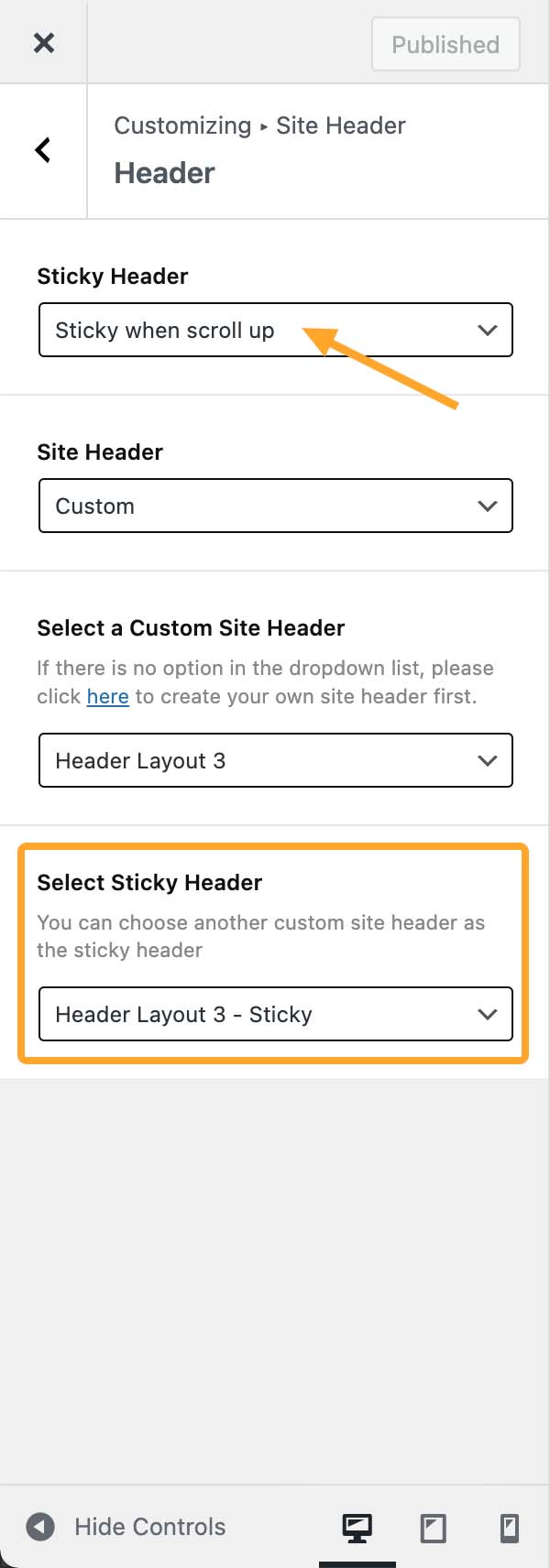Click the Published button
Viewport: 550px width, 1568px height.
445,44
